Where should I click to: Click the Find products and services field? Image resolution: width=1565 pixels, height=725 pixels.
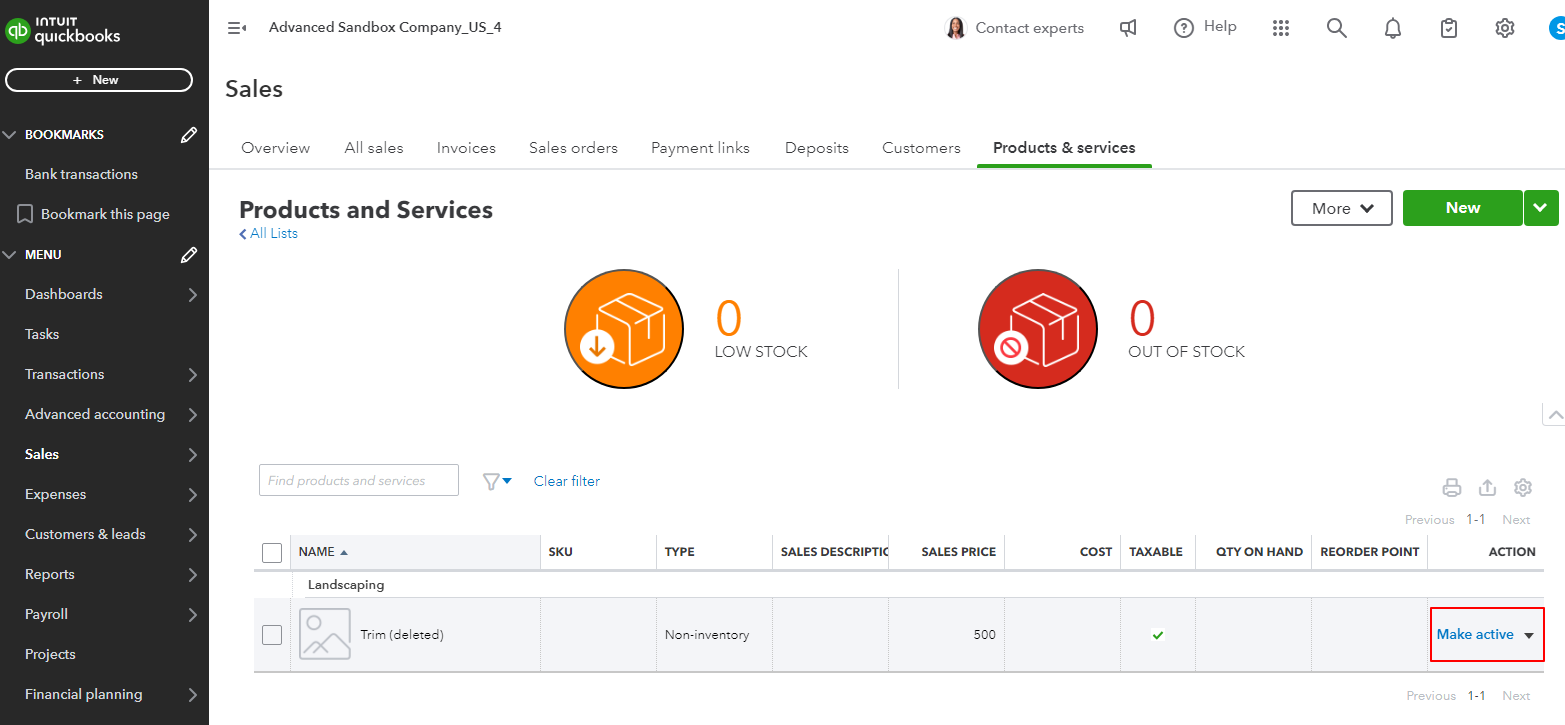pyautogui.click(x=358, y=481)
